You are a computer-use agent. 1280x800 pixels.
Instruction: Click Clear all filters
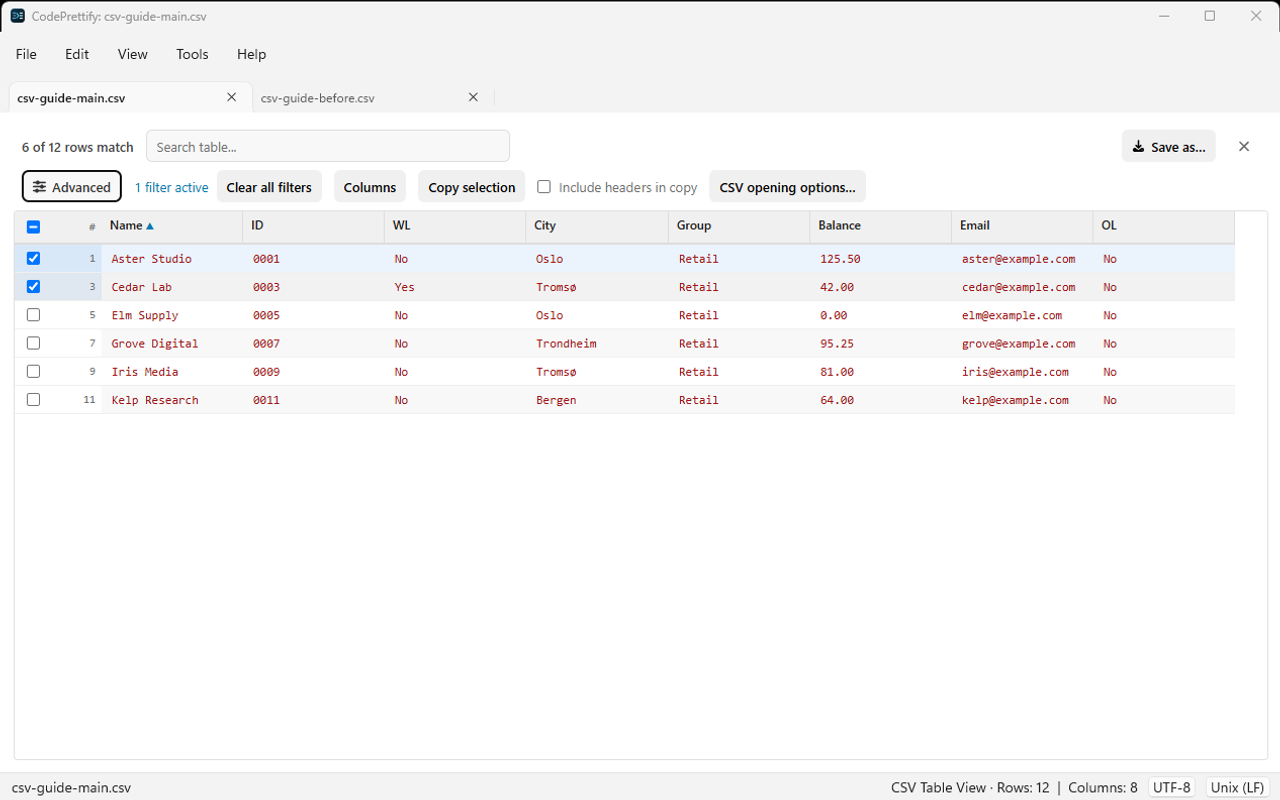coord(269,186)
